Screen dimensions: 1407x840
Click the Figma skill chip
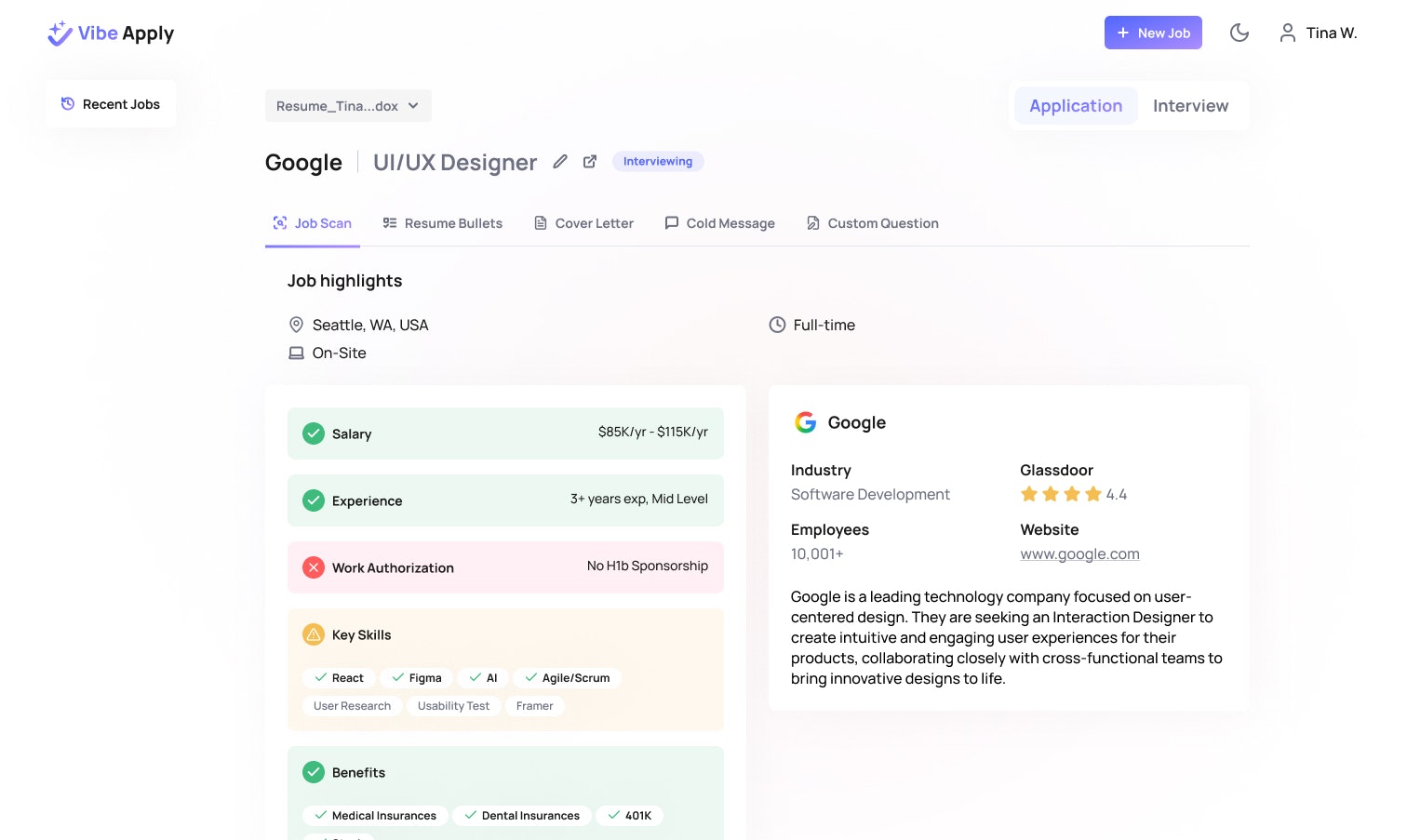[416, 678]
